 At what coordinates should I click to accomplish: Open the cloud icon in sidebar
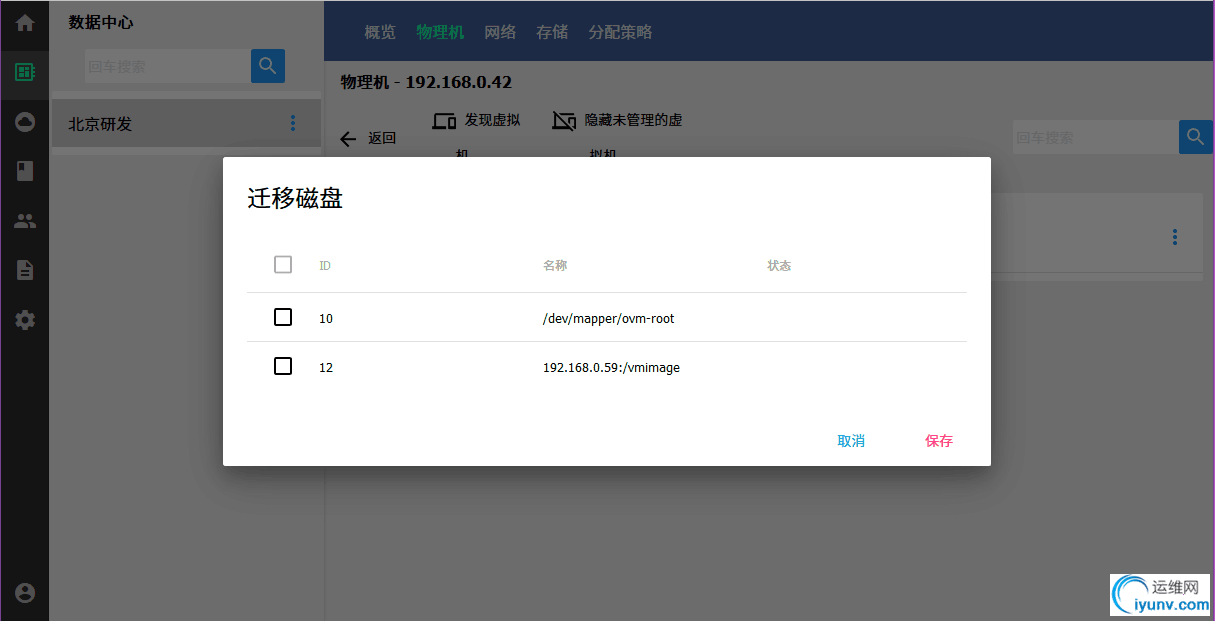[25, 122]
